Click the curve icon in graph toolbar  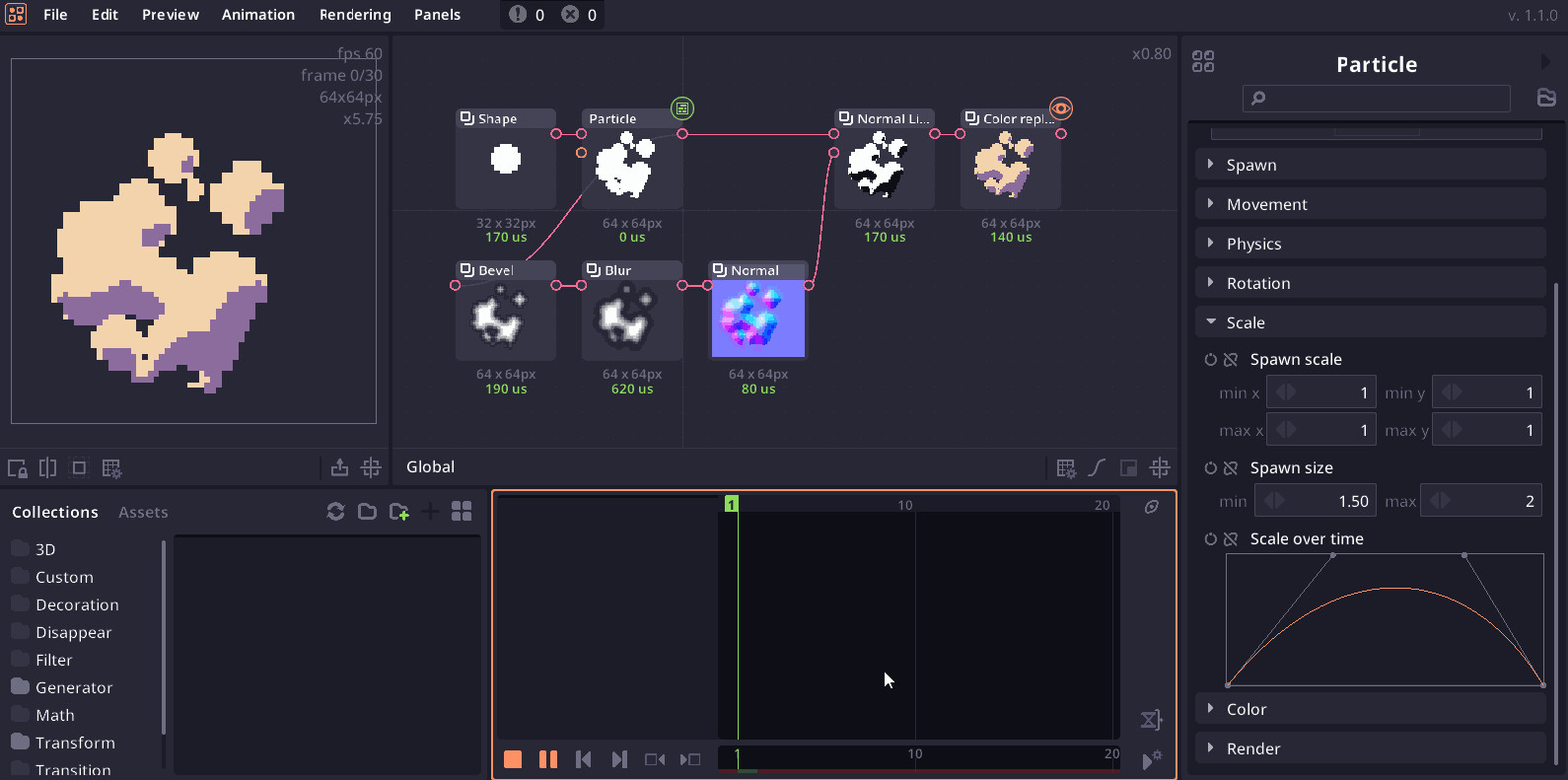pyautogui.click(x=1097, y=467)
